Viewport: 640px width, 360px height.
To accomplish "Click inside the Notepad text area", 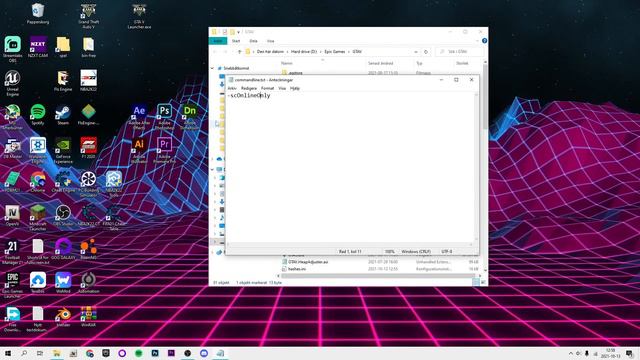I will pyautogui.click(x=350, y=167).
